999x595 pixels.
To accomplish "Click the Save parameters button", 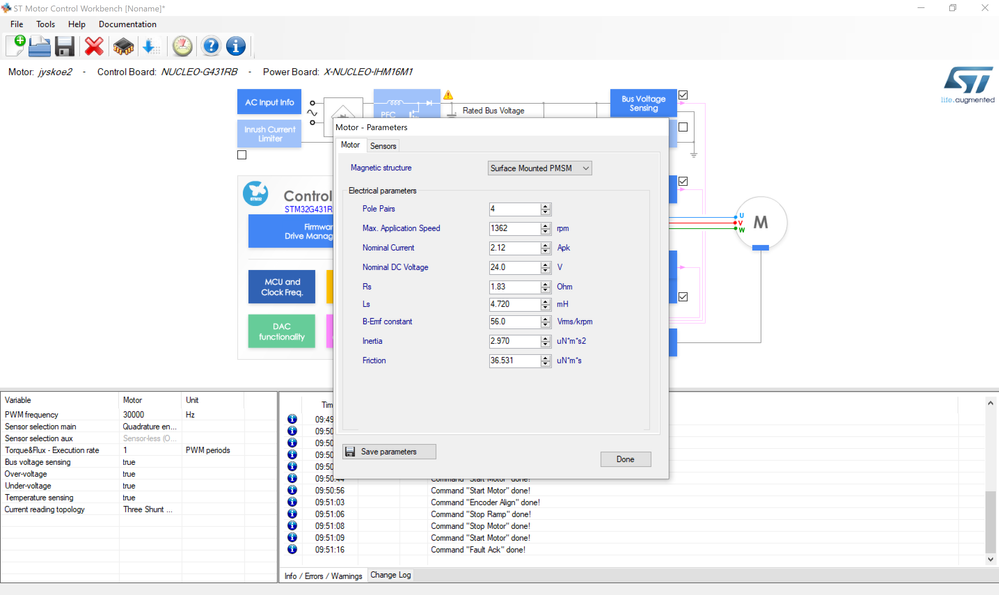I will (389, 452).
